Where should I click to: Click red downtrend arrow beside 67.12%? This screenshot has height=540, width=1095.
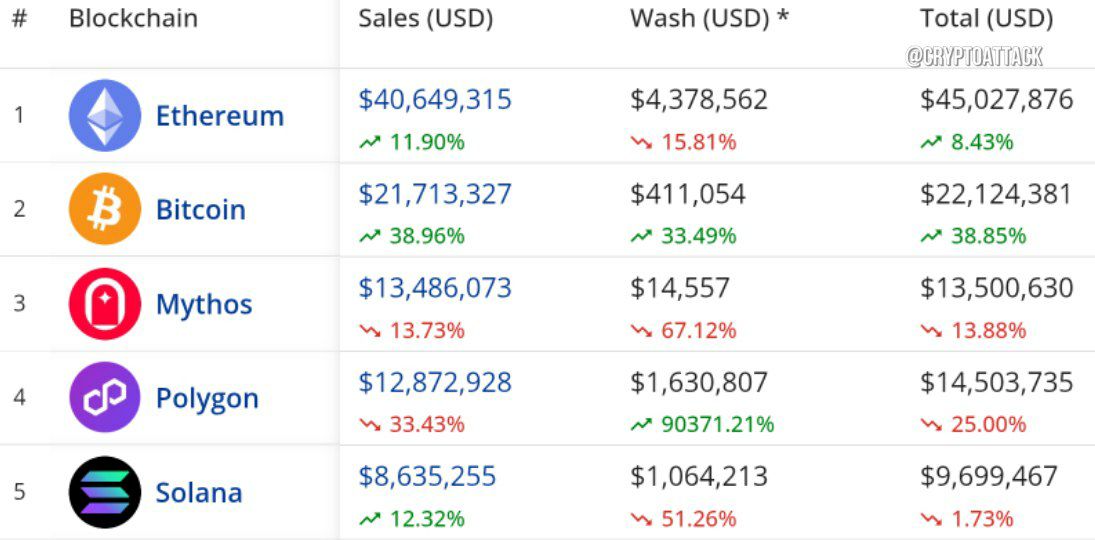click(x=641, y=330)
